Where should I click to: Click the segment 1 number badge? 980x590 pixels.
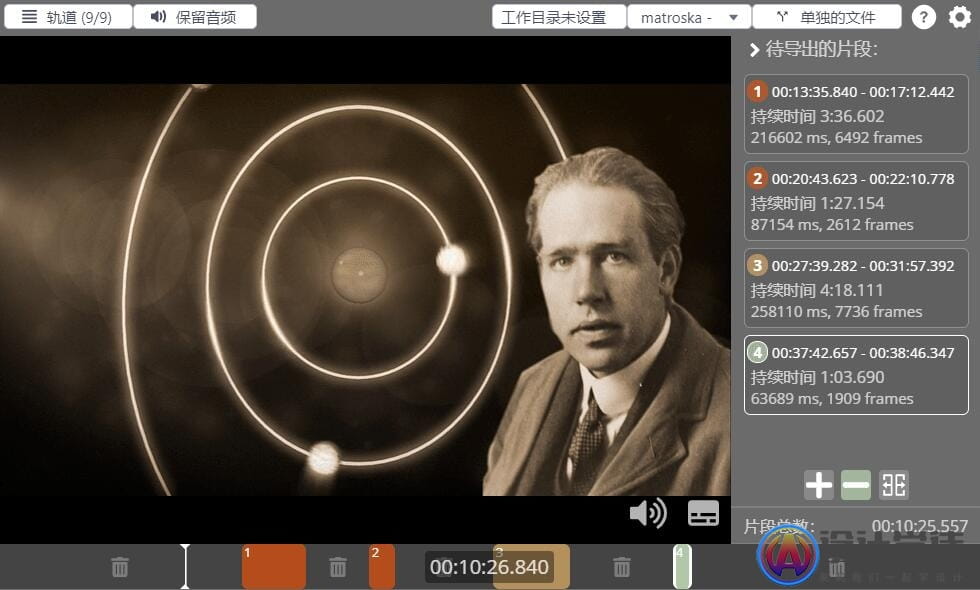pyautogui.click(x=758, y=92)
